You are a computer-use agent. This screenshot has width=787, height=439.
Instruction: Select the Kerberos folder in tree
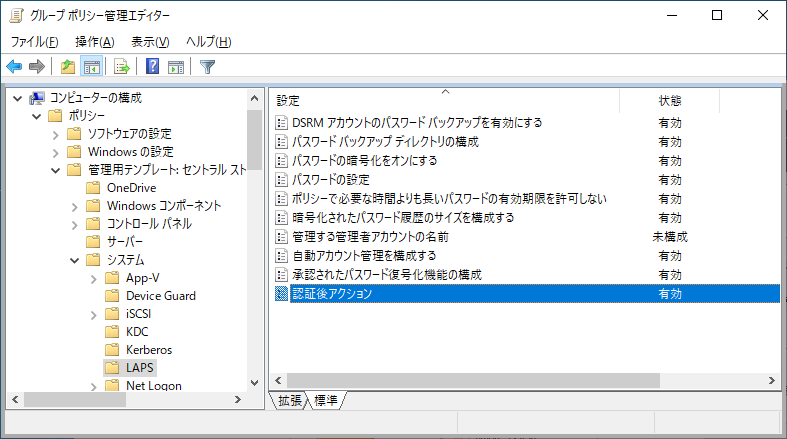coord(149,350)
